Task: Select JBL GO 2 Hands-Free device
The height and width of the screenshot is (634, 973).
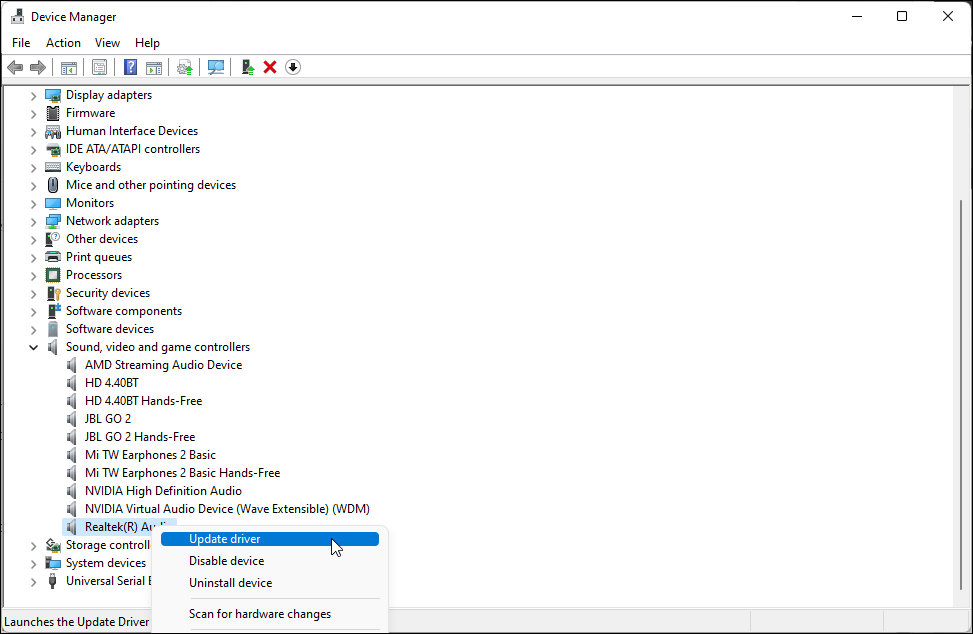Action: 140,437
